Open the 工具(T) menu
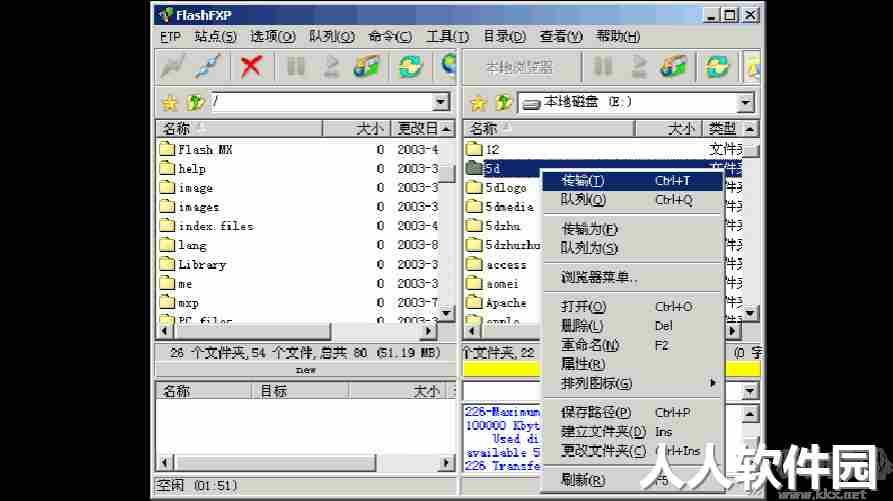893x501 pixels. click(448, 36)
